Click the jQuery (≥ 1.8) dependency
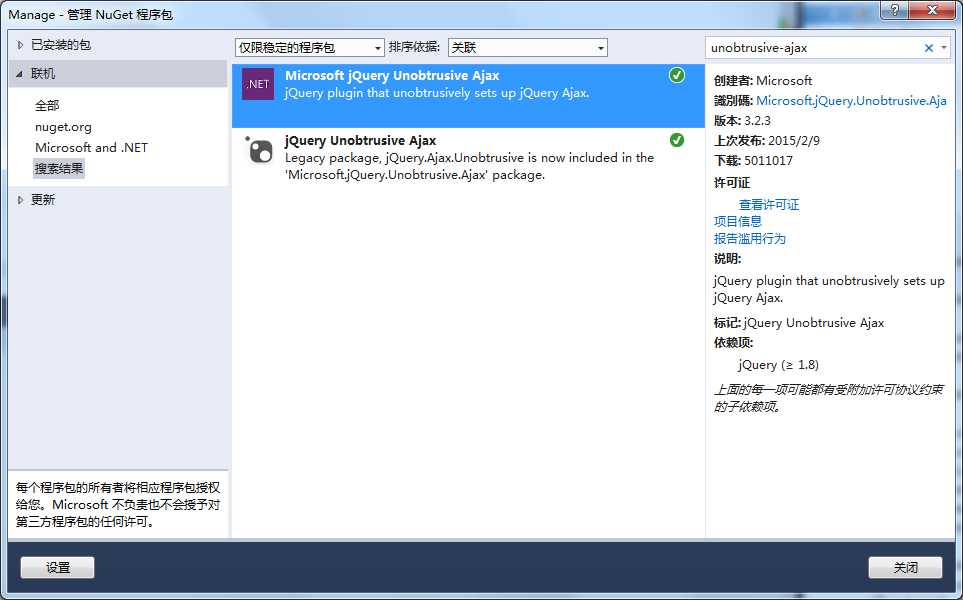963x600 pixels. tap(778, 365)
